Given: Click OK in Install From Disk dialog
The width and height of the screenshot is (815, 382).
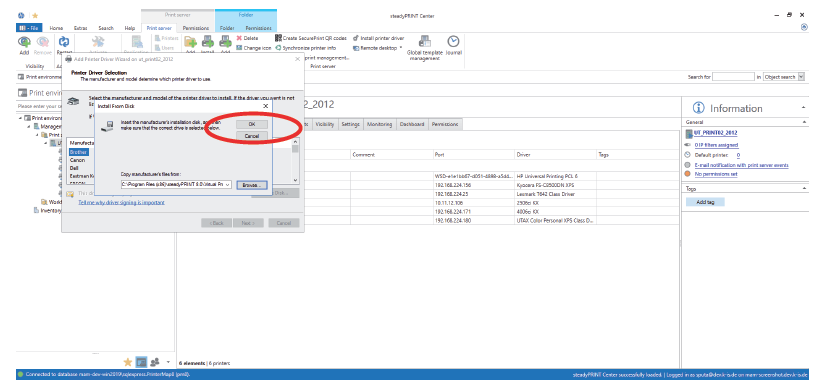Looking at the screenshot, I should pos(252,124).
